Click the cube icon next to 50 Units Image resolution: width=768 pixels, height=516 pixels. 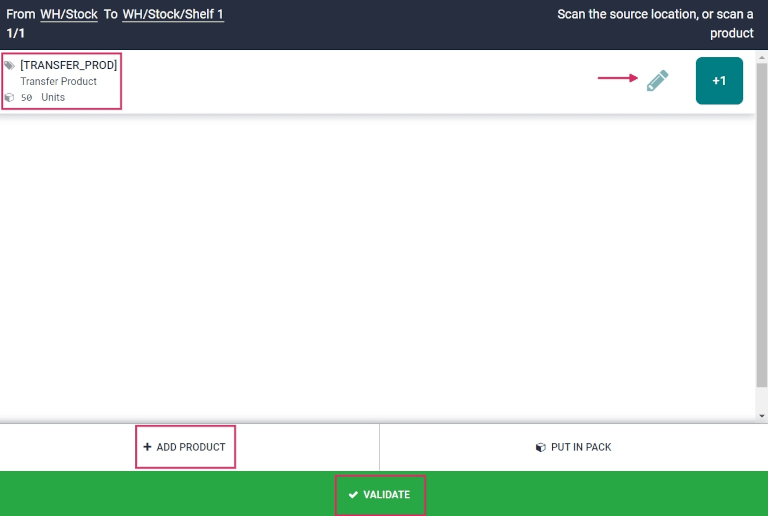(x=9, y=98)
